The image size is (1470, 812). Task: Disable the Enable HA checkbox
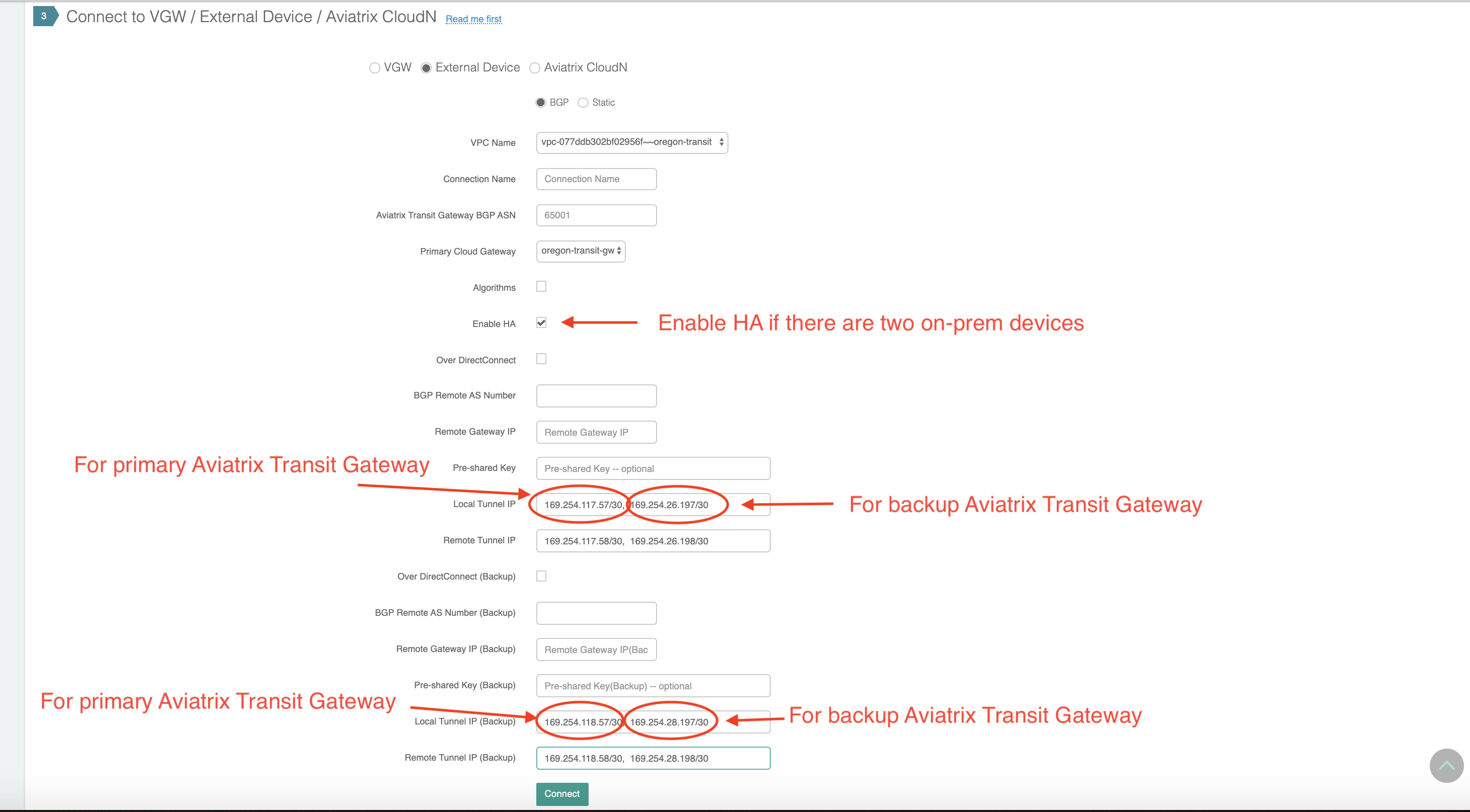[x=541, y=322]
